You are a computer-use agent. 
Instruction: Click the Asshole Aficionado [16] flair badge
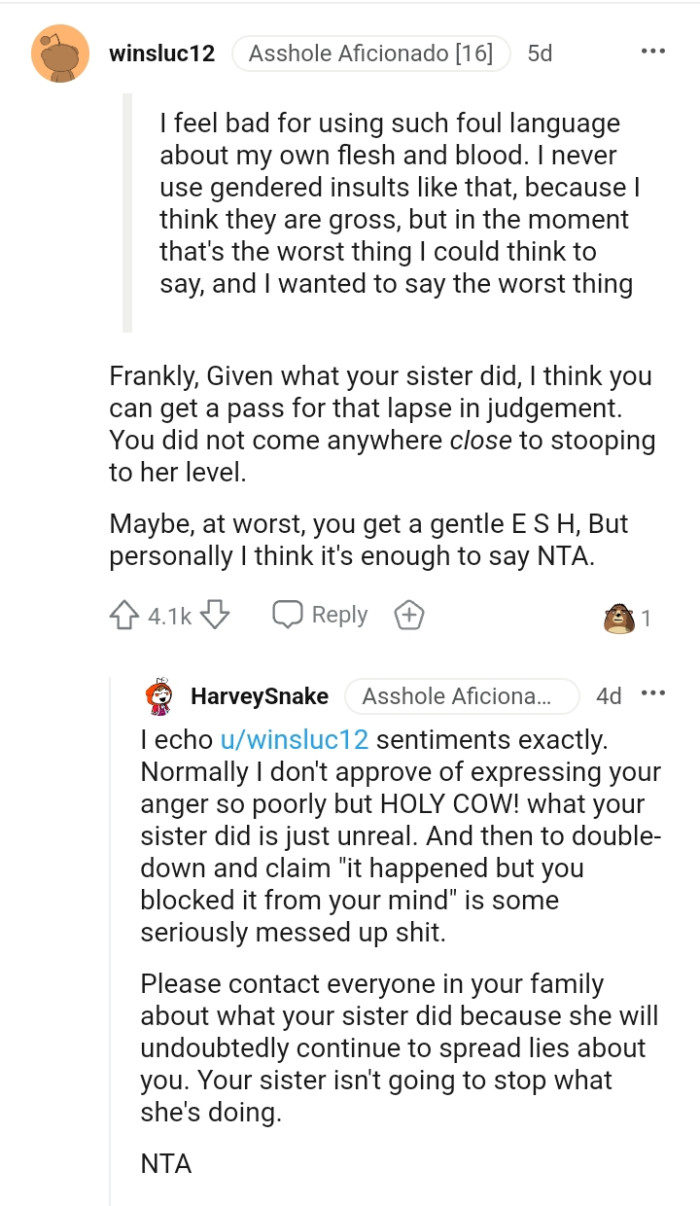coord(372,54)
